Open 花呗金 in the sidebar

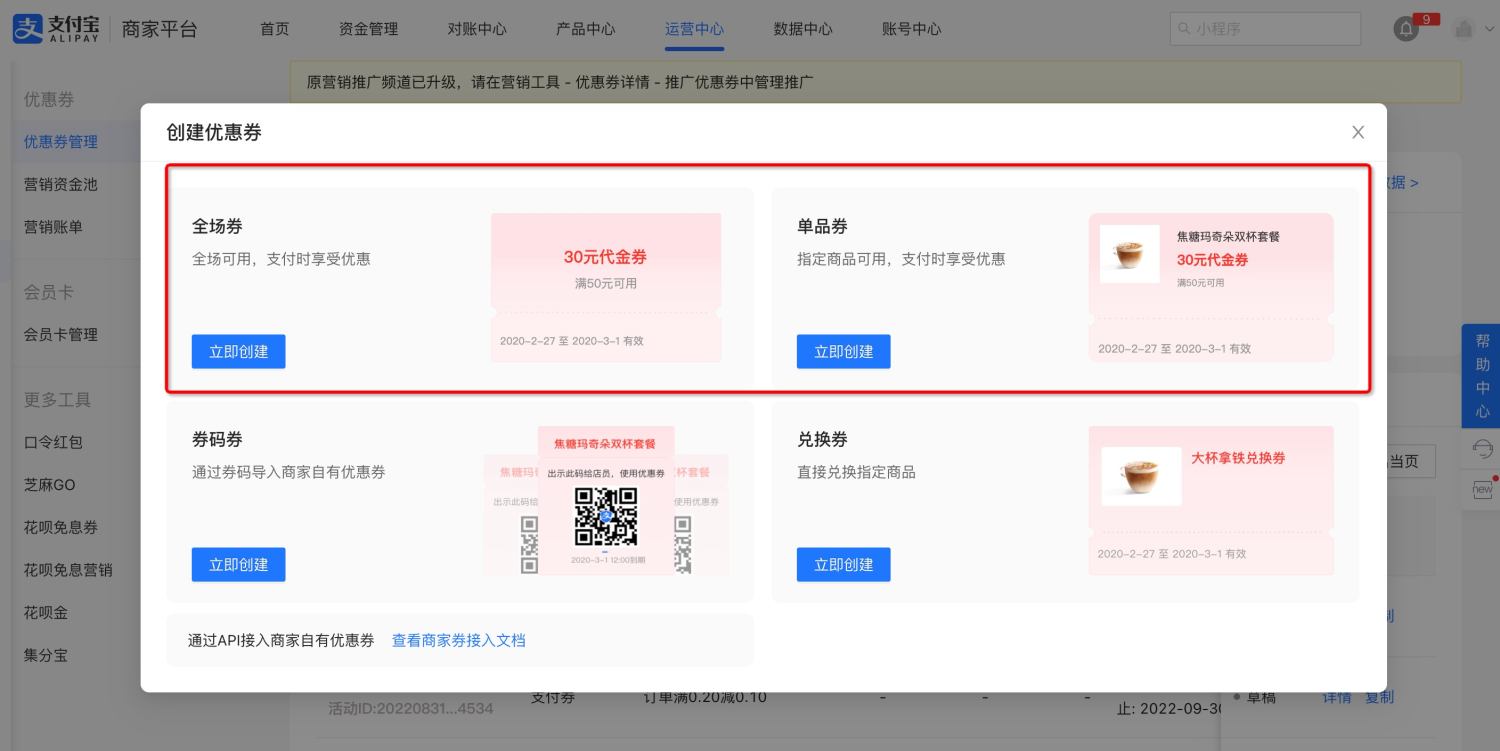click(46, 612)
